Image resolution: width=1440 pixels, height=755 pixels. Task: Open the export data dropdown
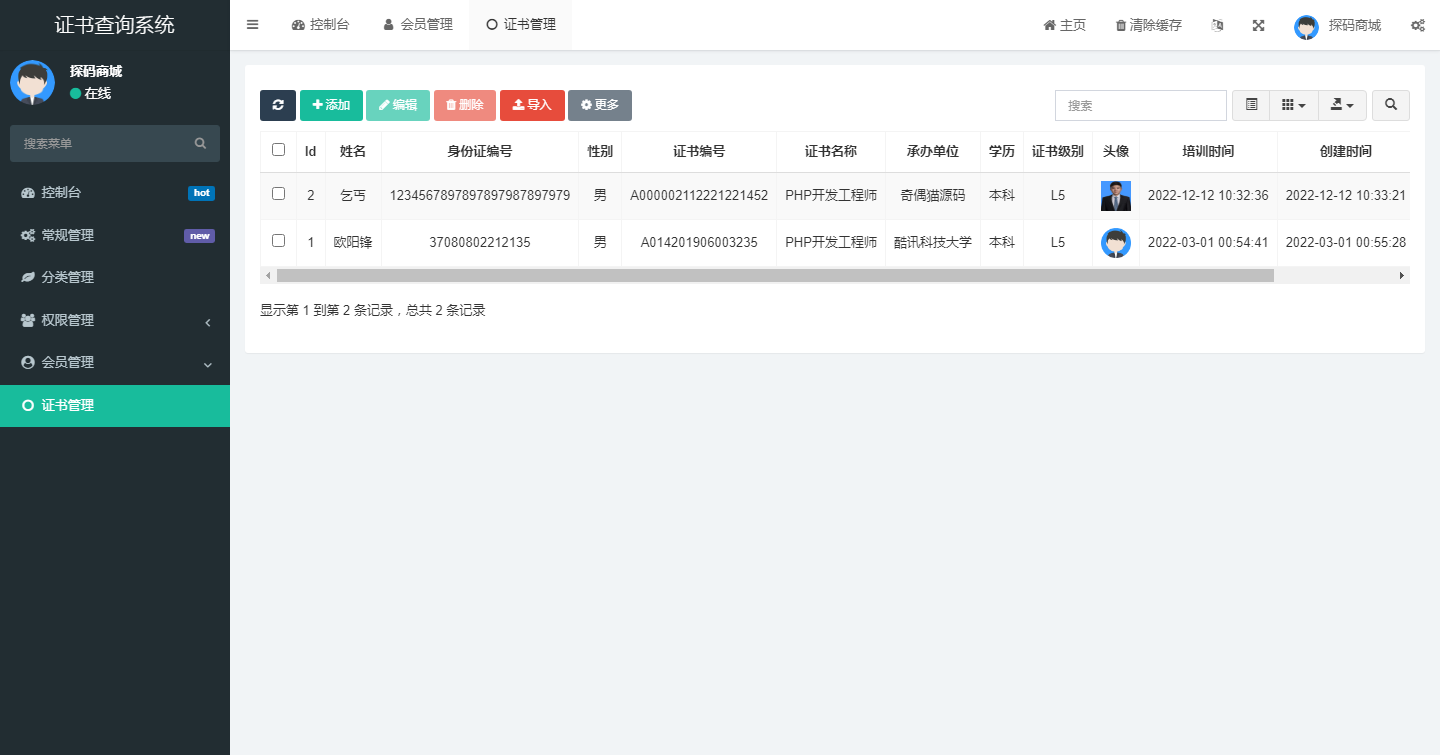coord(1342,105)
